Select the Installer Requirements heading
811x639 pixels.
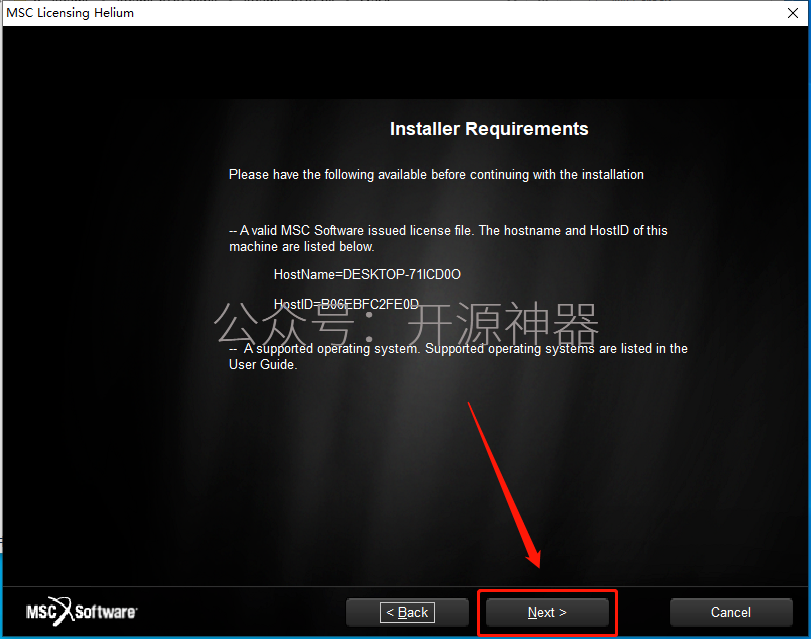[x=489, y=129]
